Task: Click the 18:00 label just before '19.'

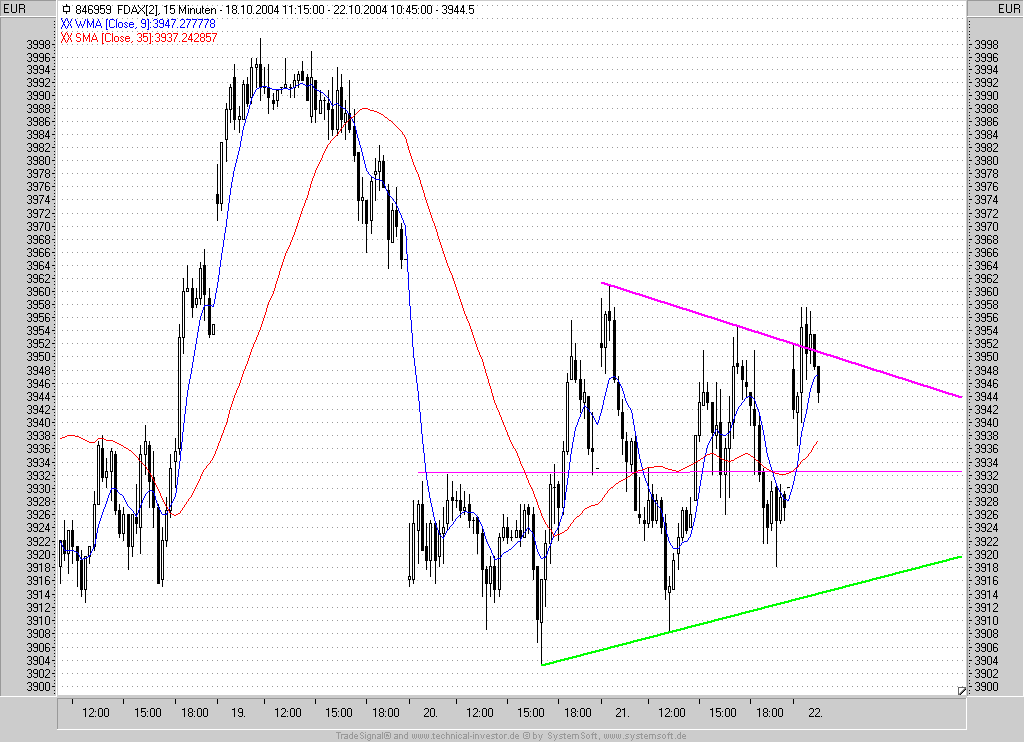Action: pos(195,713)
